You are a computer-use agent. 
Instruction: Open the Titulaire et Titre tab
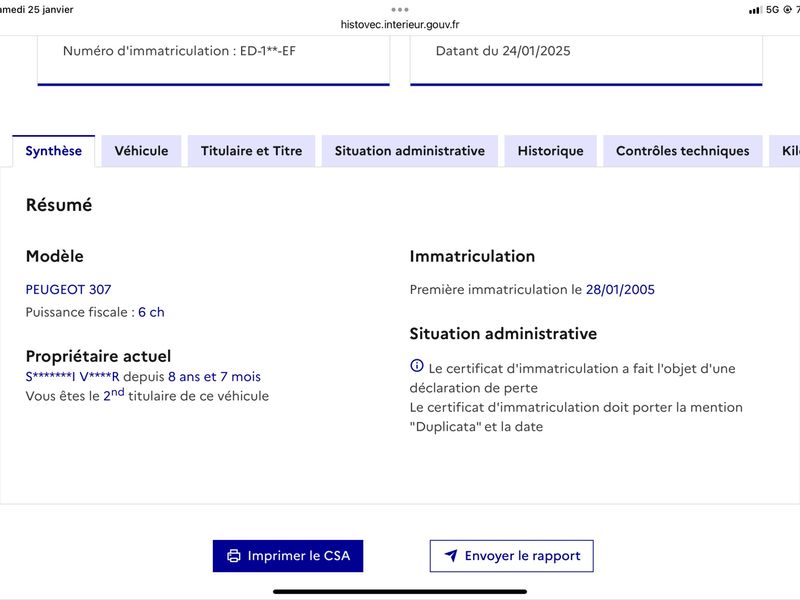(252, 151)
